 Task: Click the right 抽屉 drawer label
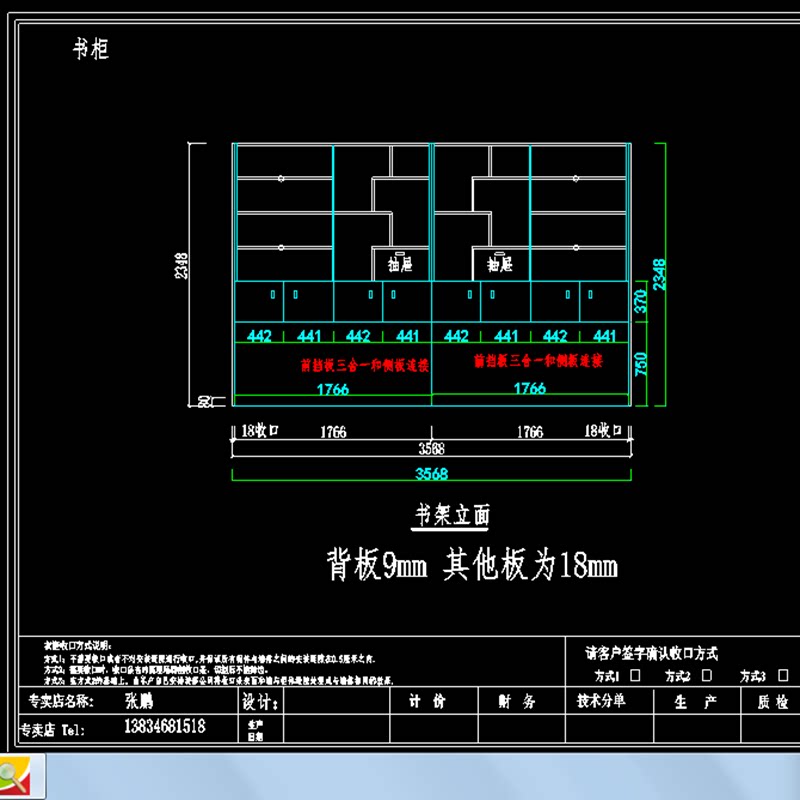pos(500,265)
